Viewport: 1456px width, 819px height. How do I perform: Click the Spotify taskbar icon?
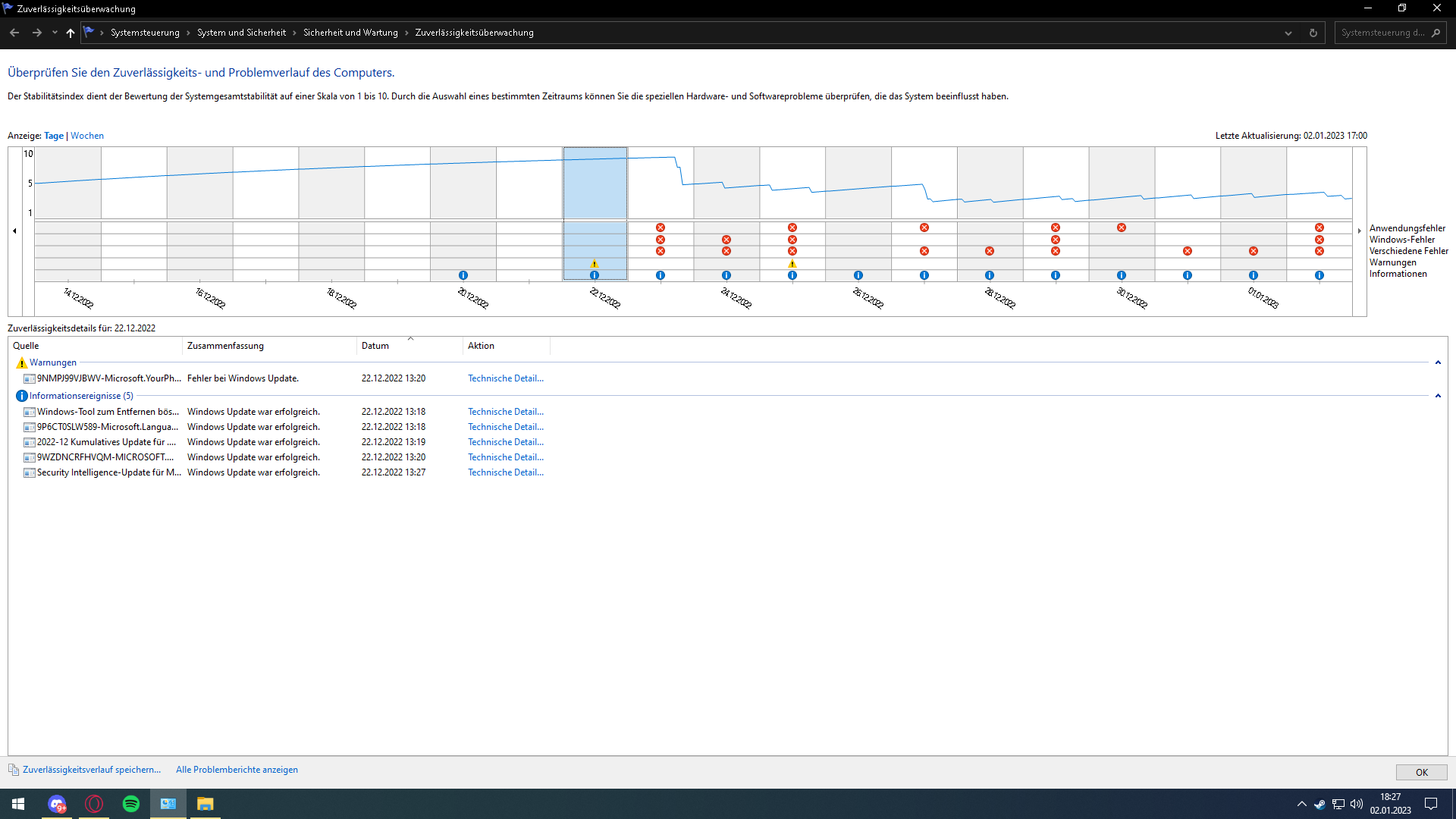131,804
